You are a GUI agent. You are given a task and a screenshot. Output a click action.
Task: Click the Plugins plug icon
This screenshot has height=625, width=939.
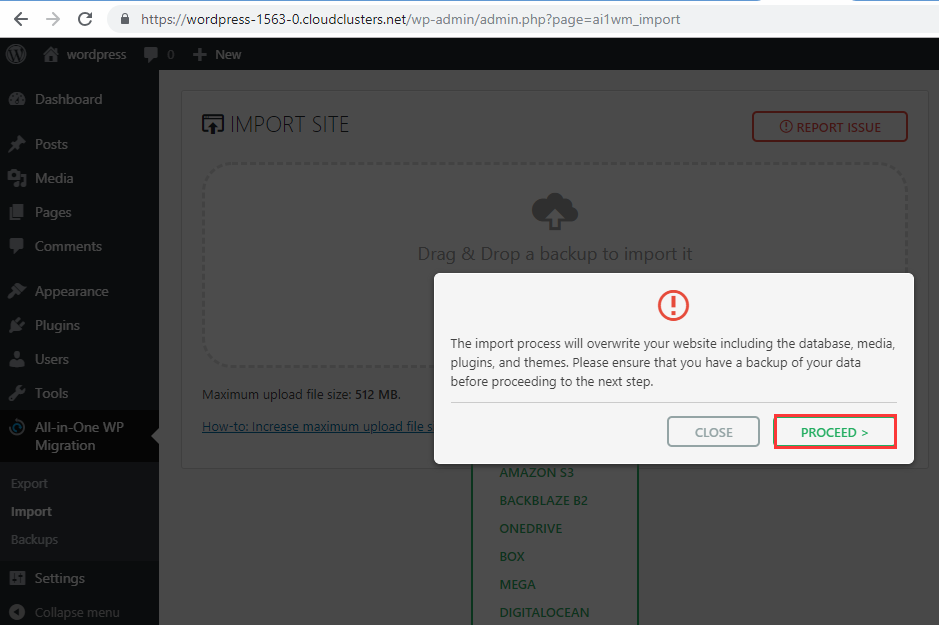(x=17, y=326)
